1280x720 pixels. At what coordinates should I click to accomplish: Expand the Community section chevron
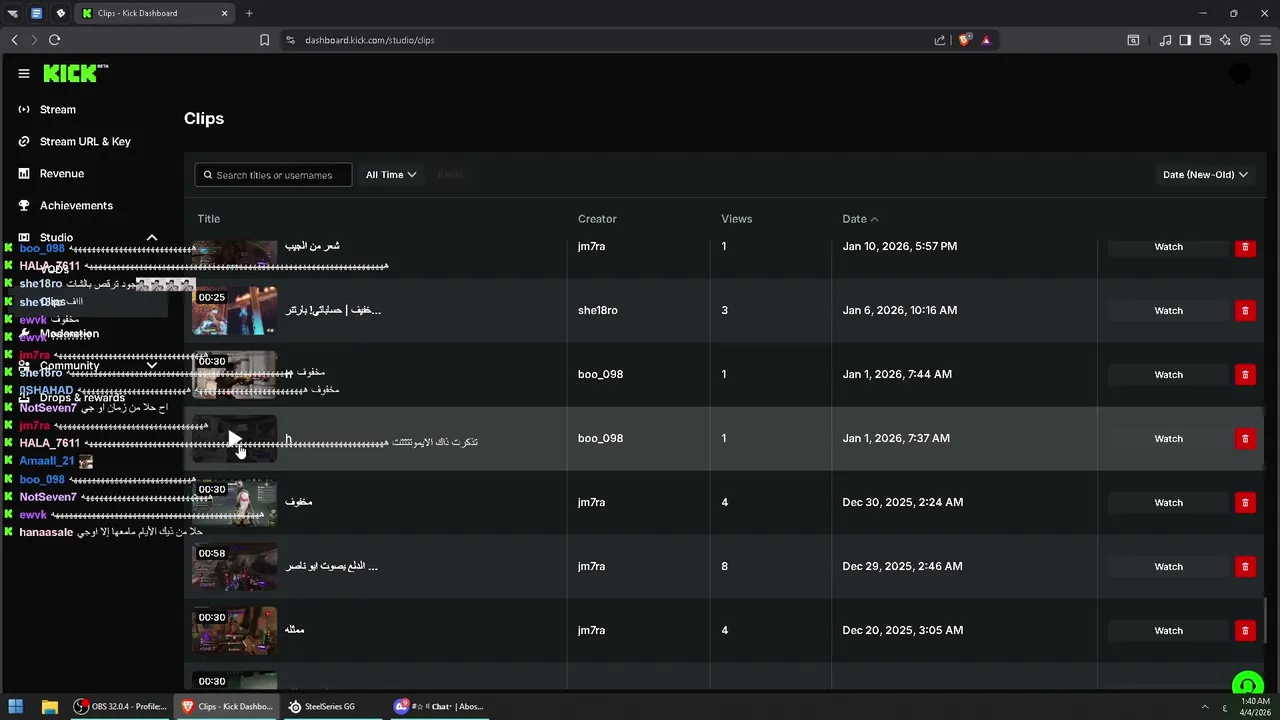coord(152,366)
